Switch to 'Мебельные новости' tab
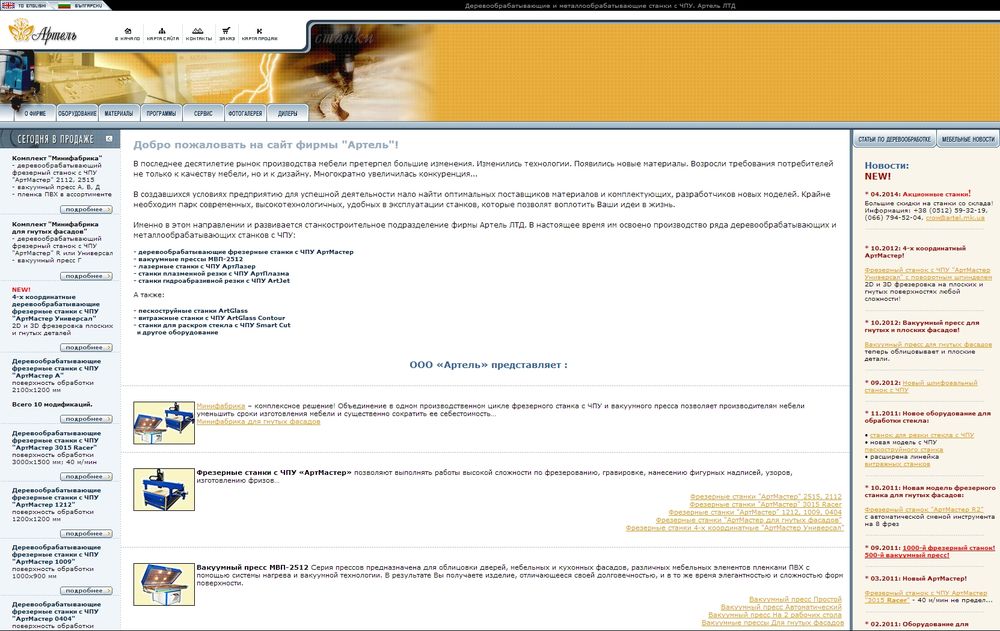The width and height of the screenshot is (1000, 631). 967,139
